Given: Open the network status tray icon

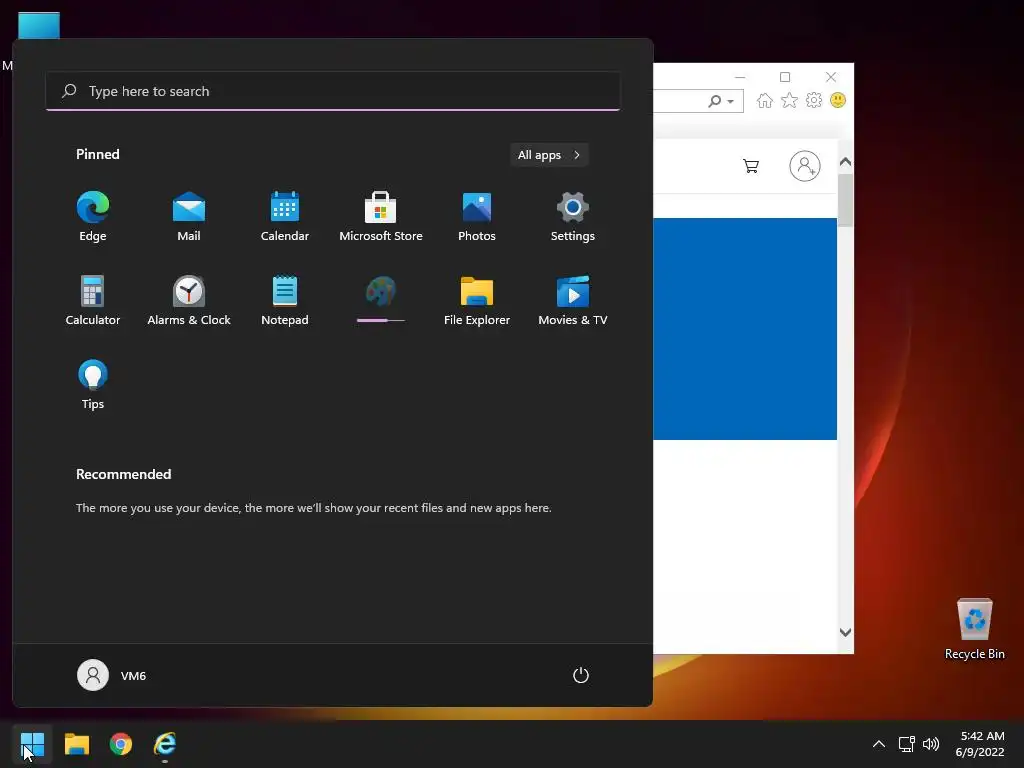Looking at the screenshot, I should pyautogui.click(x=906, y=744).
